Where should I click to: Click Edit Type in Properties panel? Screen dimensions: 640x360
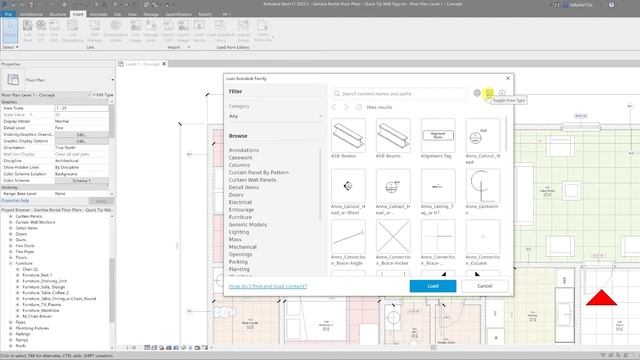(x=103, y=95)
